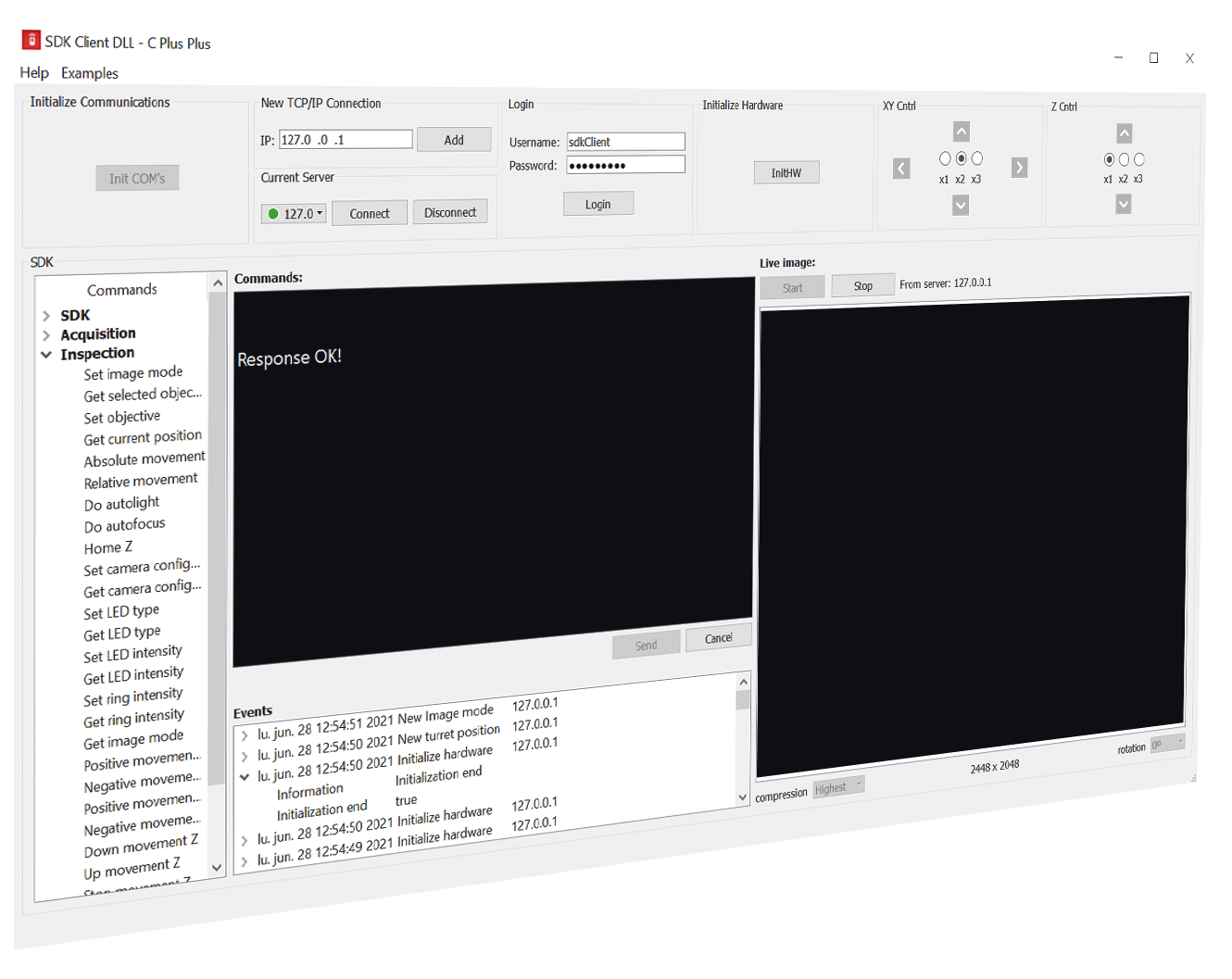Select the Get camera config command
This screenshot has height=979, width=1232.
tap(142, 589)
